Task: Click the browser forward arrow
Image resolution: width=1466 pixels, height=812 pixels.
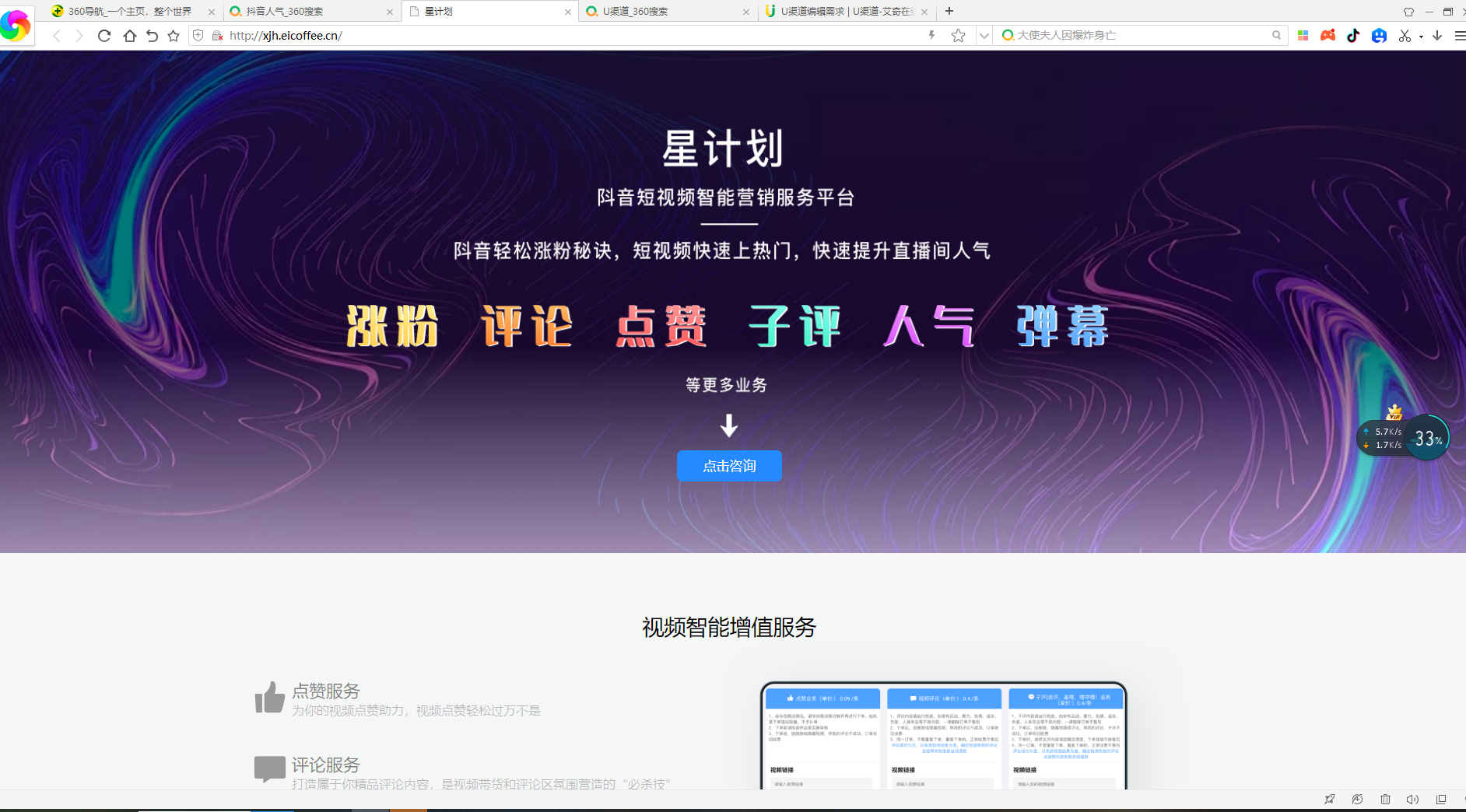Action: [79, 36]
